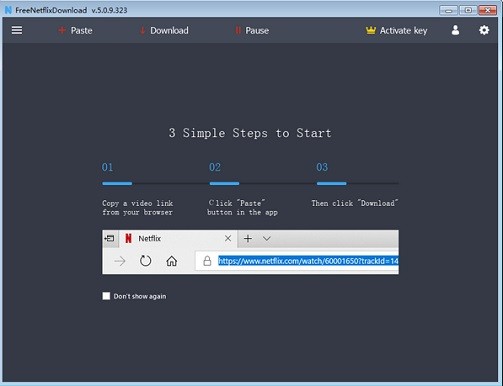Click the FreeNetflixDownload app logo in title bar
Viewport: 503px width, 386px height.
8,10
